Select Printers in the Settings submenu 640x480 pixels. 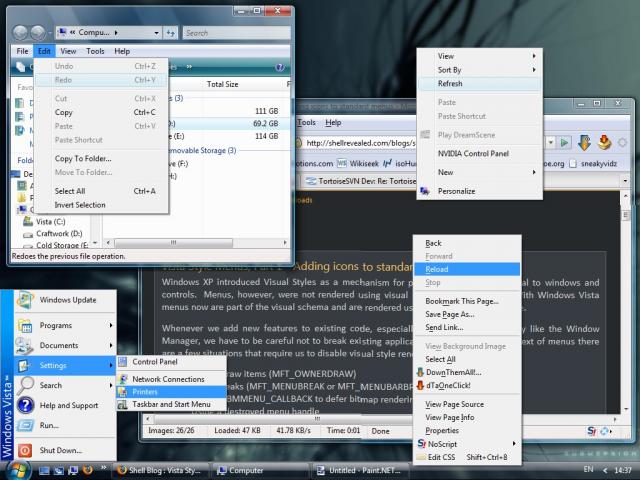[x=171, y=392]
